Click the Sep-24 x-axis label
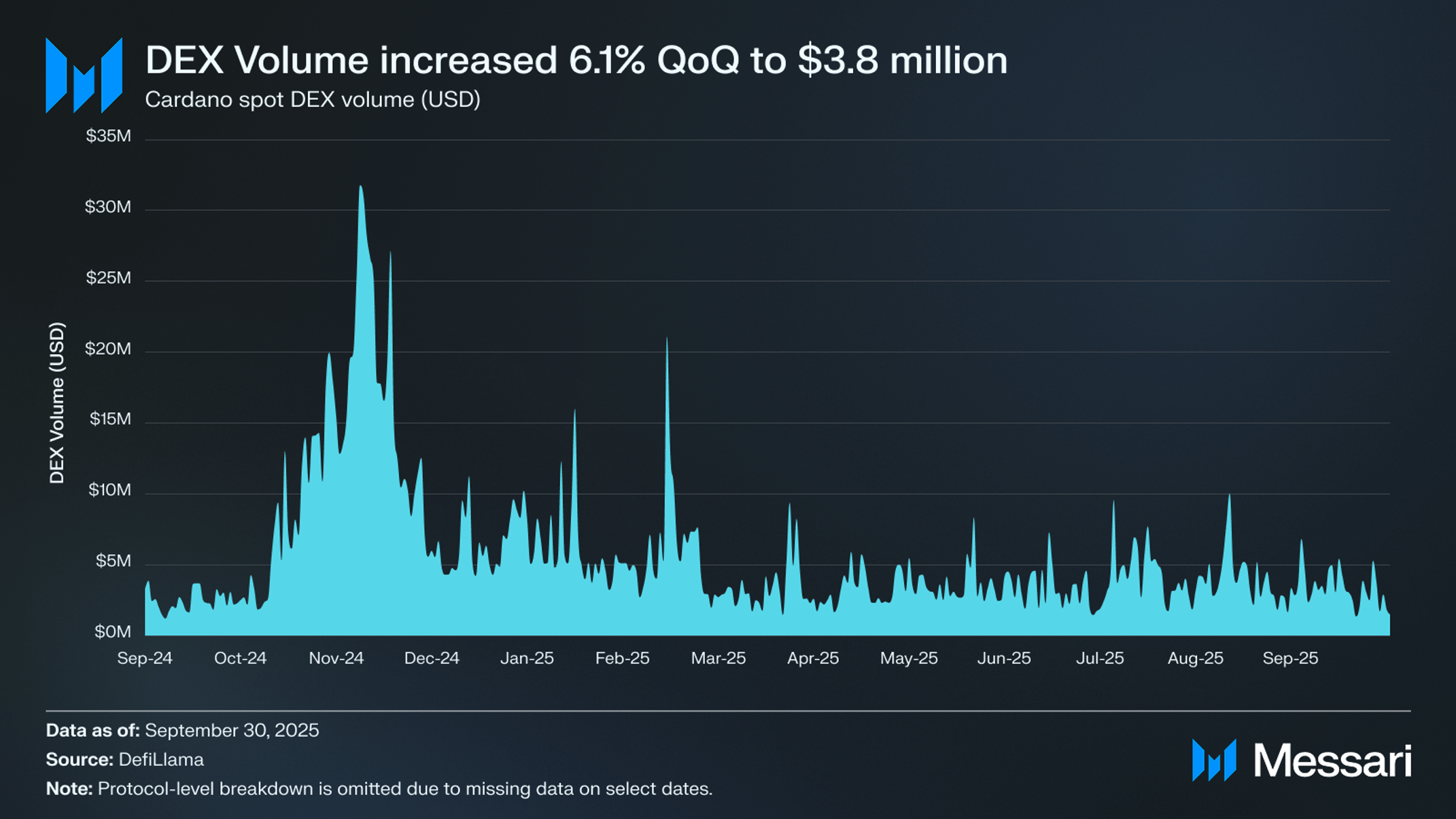The width and height of the screenshot is (1456, 819). point(145,658)
